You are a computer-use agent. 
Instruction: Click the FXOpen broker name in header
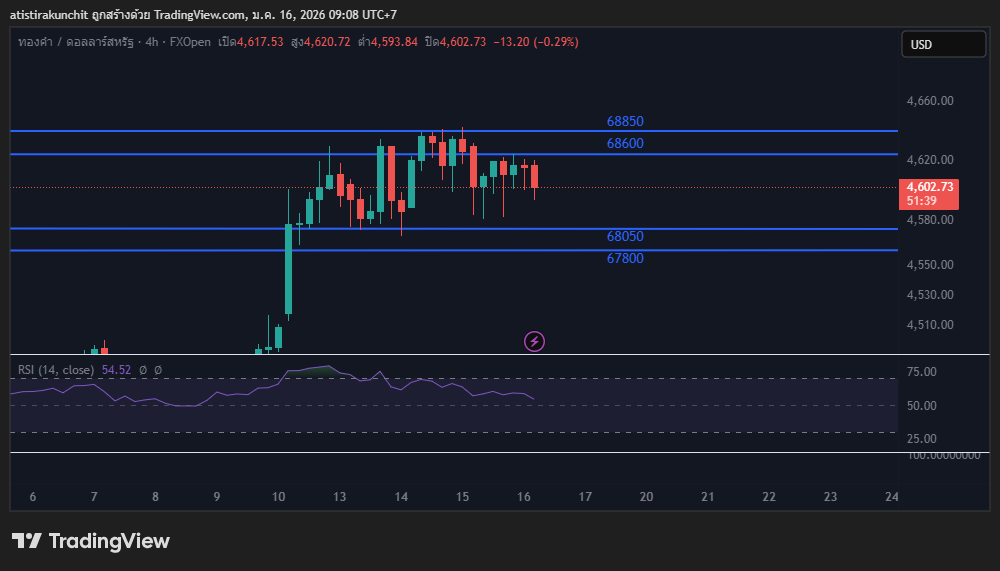point(190,42)
